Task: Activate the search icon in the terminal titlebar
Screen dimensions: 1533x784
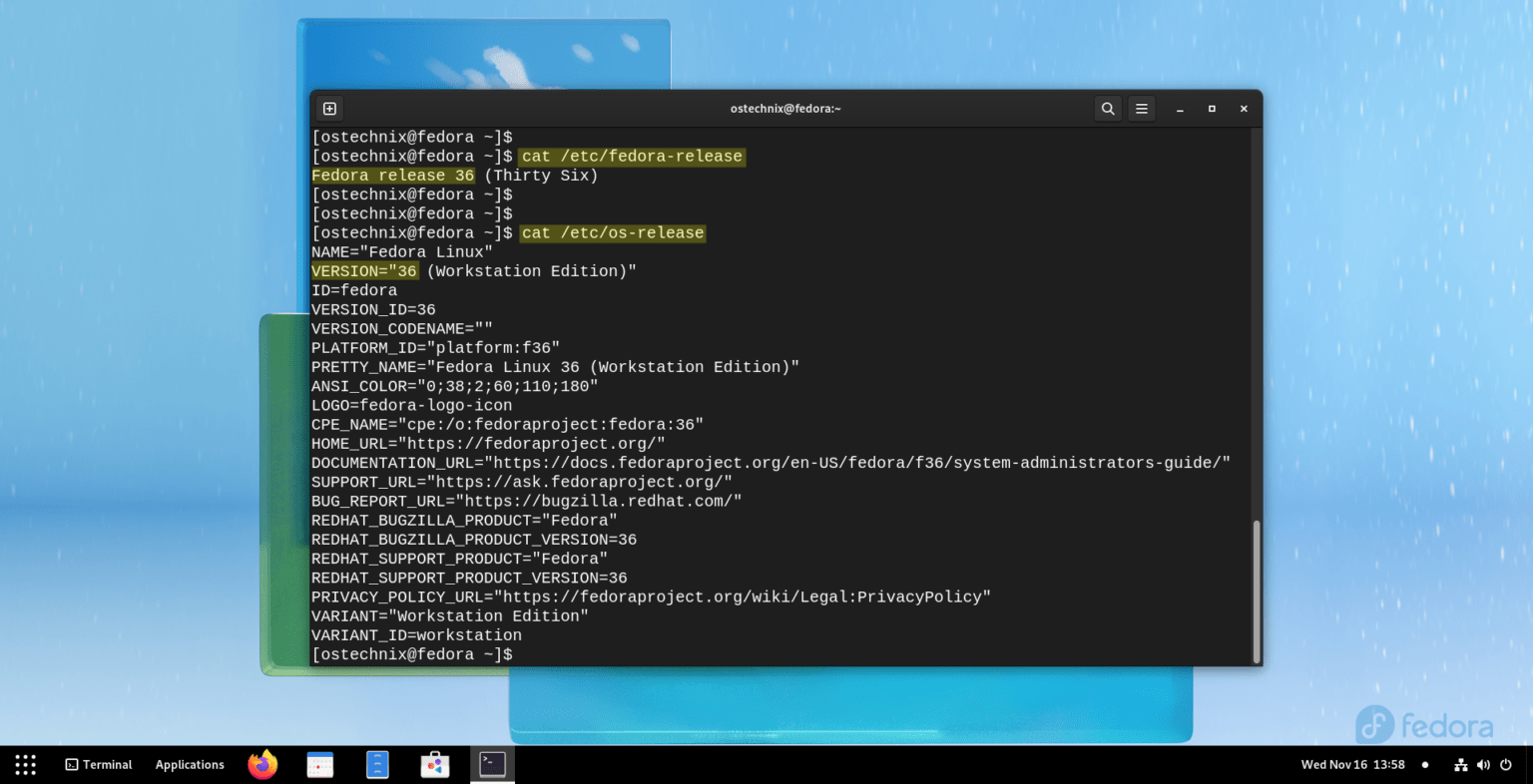Action: coord(1108,108)
